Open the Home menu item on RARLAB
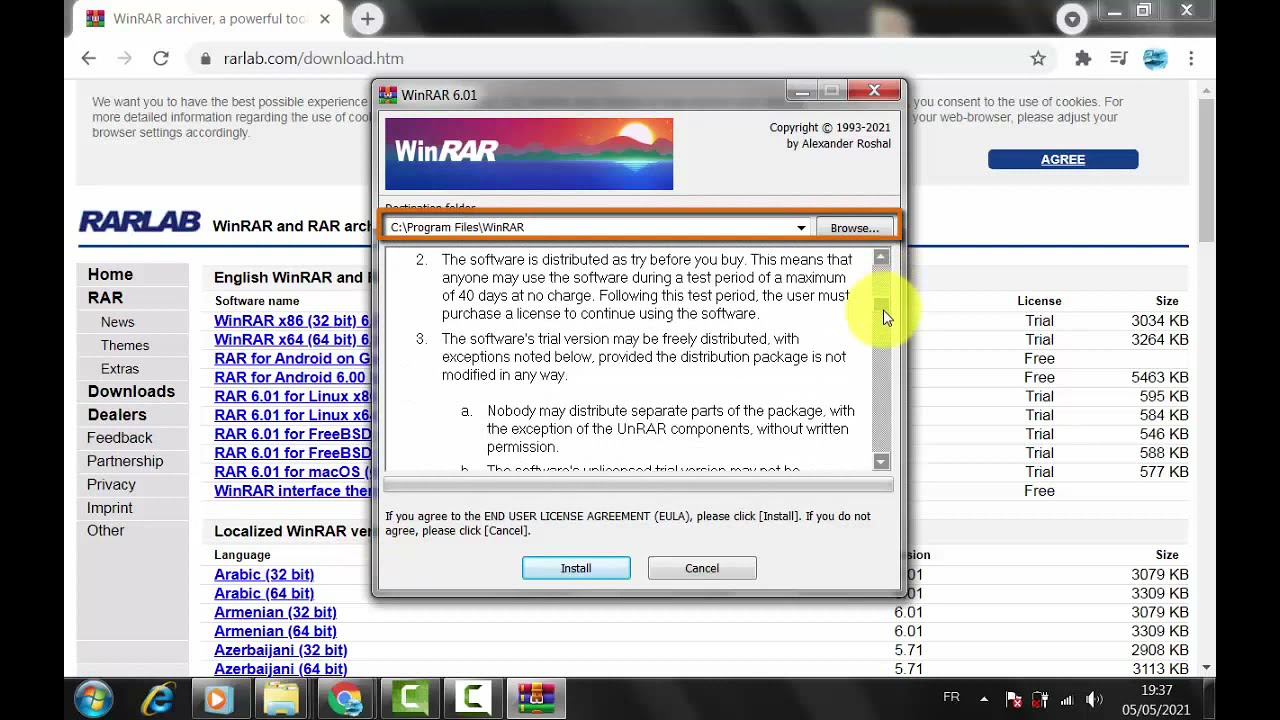The width and height of the screenshot is (1280, 720). tap(110, 274)
